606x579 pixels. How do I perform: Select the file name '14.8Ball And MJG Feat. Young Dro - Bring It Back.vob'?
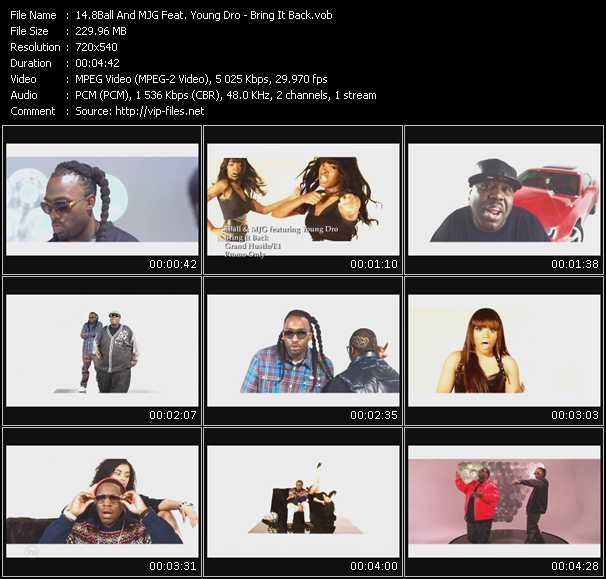tap(204, 15)
